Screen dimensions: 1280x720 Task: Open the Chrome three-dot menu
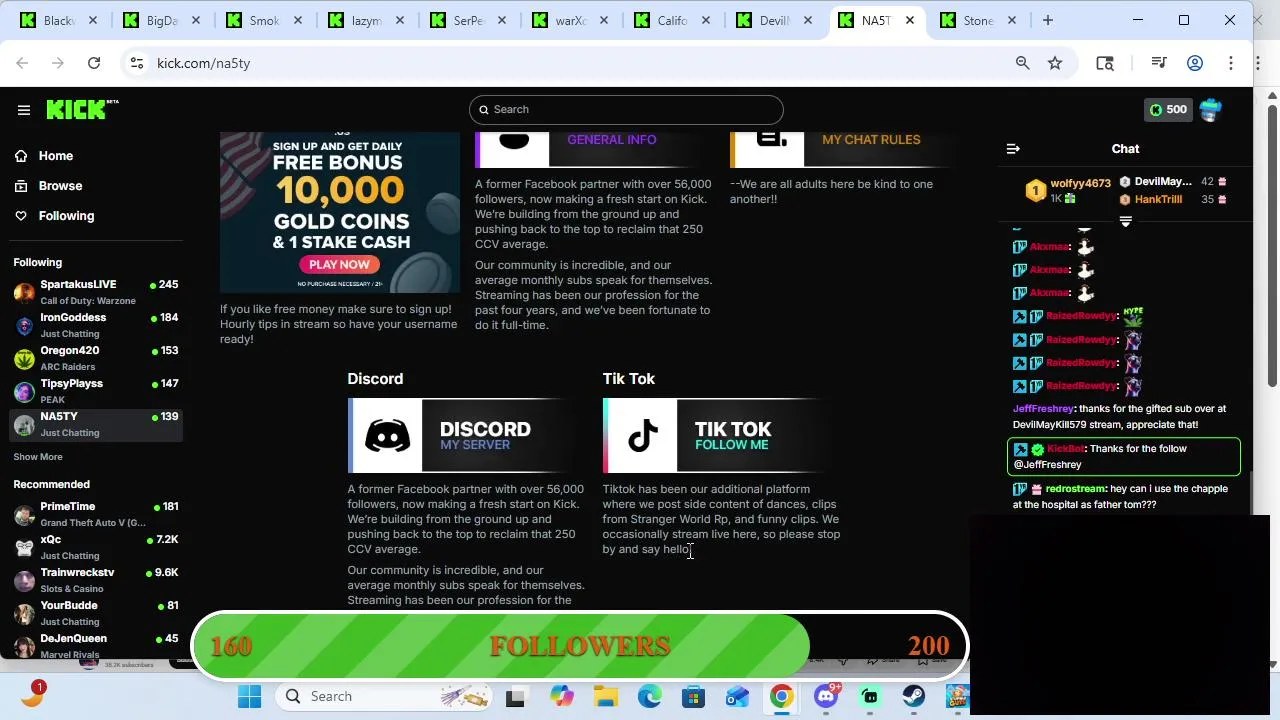click(x=1231, y=63)
